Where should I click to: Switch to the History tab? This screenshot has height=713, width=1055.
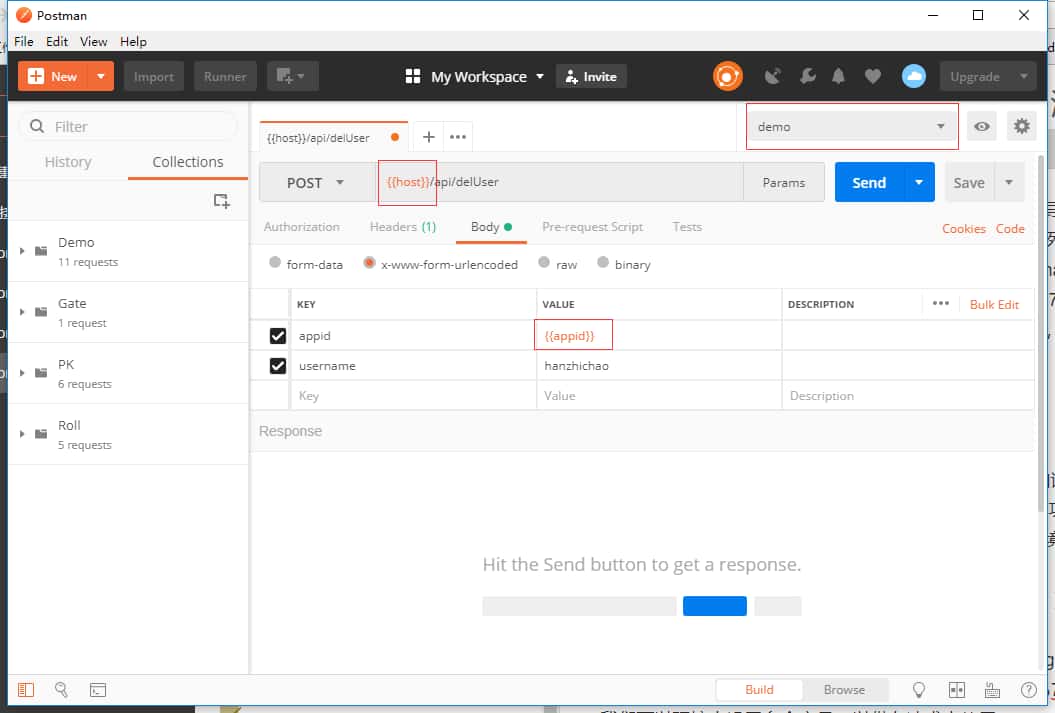point(68,162)
